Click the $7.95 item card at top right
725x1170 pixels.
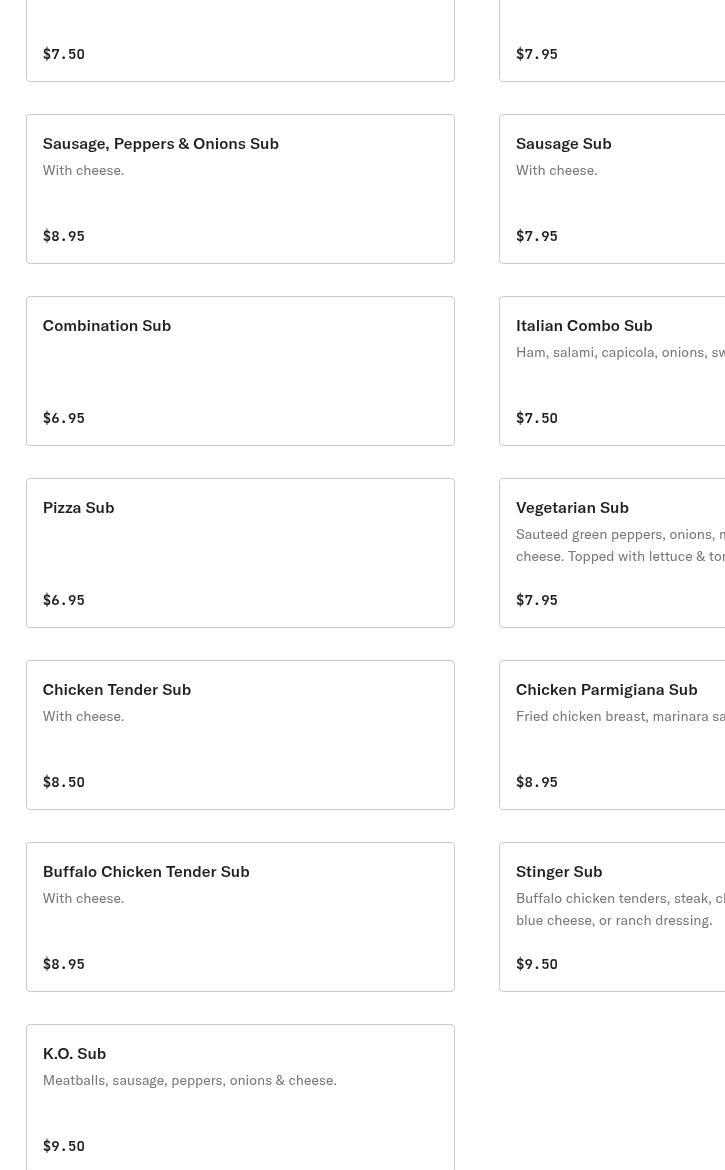pos(612,40)
